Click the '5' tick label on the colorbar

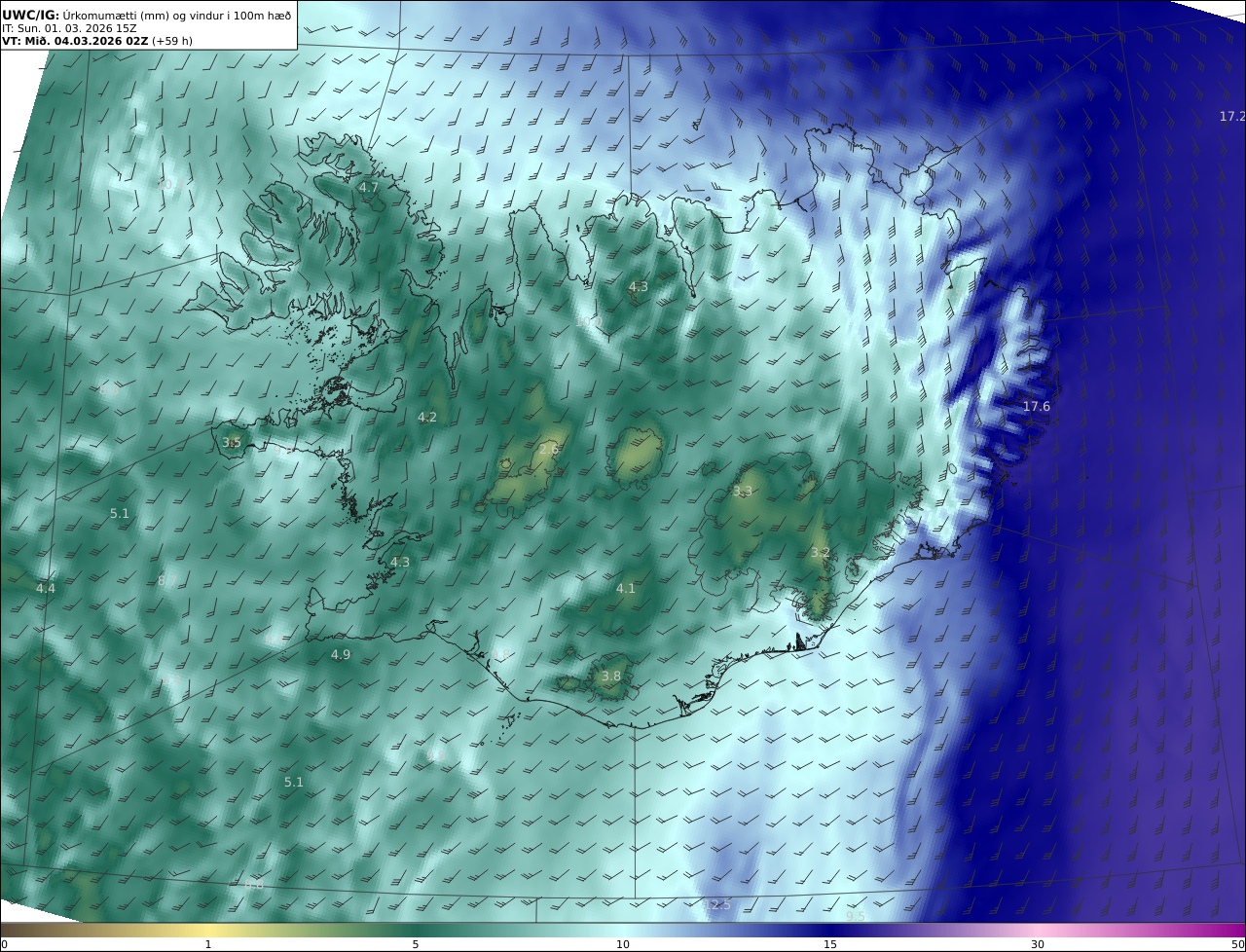(416, 944)
